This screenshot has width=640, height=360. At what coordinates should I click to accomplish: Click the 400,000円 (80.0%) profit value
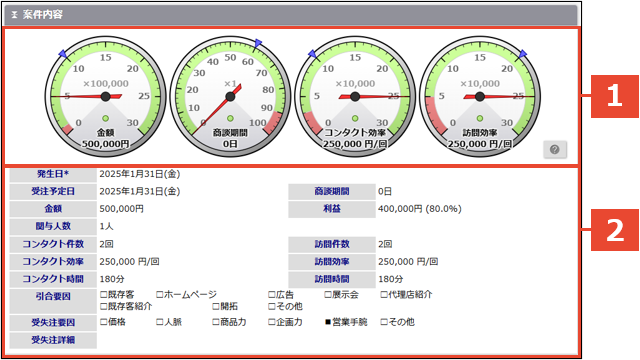click(420, 209)
